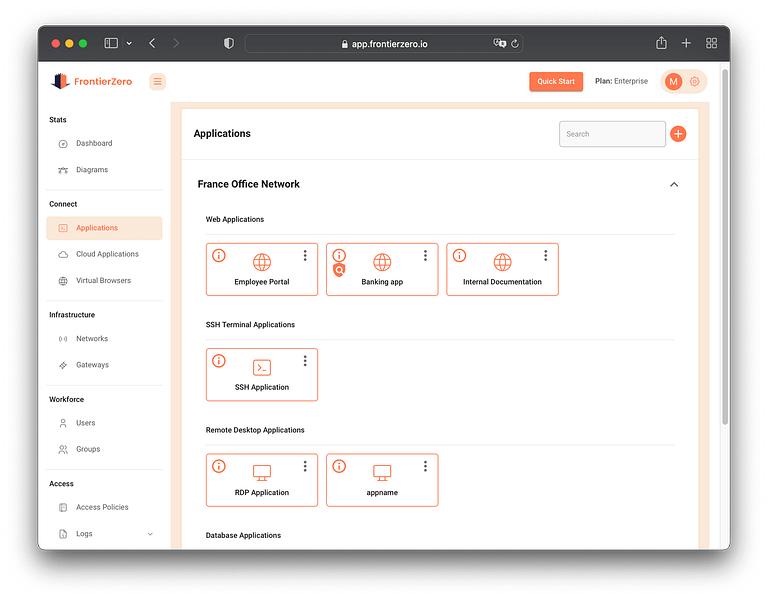Click the Search applications field
The image size is (768, 600).
pyautogui.click(x=612, y=134)
